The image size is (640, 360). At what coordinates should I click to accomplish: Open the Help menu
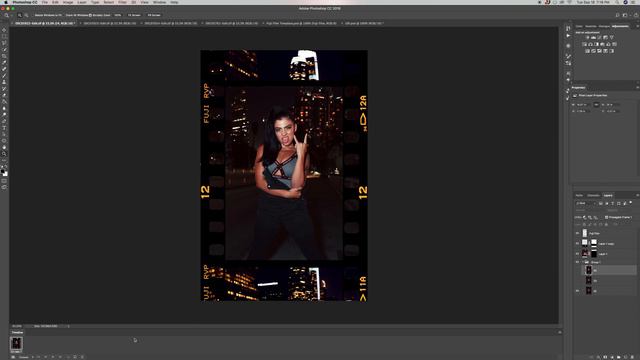pyautogui.click(x=174, y=2)
